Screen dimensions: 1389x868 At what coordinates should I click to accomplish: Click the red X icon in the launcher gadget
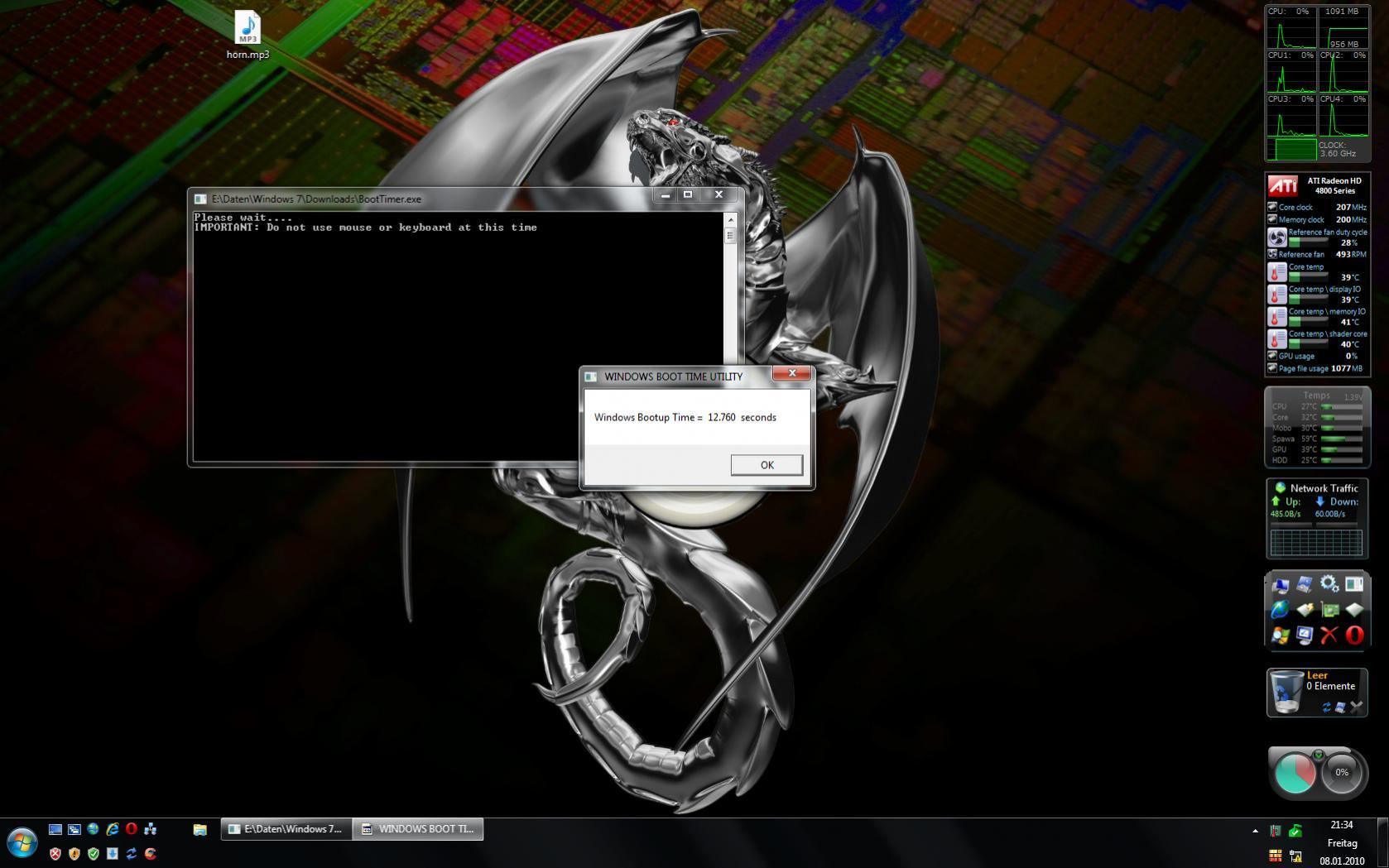click(x=1329, y=635)
